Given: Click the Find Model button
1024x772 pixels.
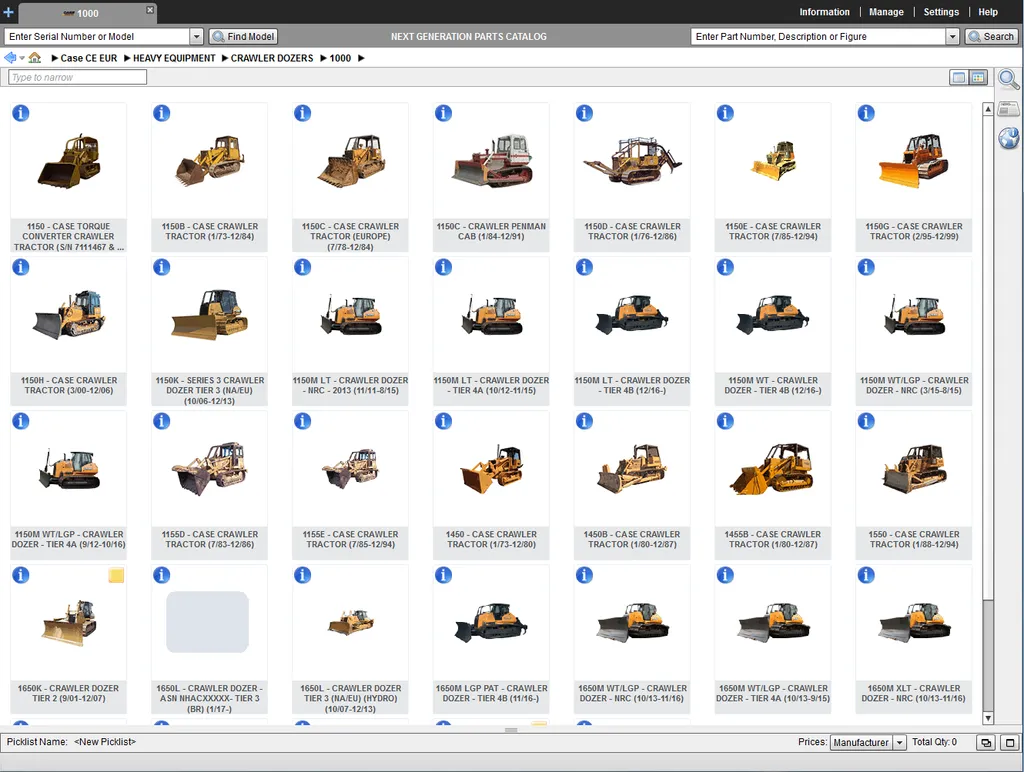Looking at the screenshot, I should point(244,37).
